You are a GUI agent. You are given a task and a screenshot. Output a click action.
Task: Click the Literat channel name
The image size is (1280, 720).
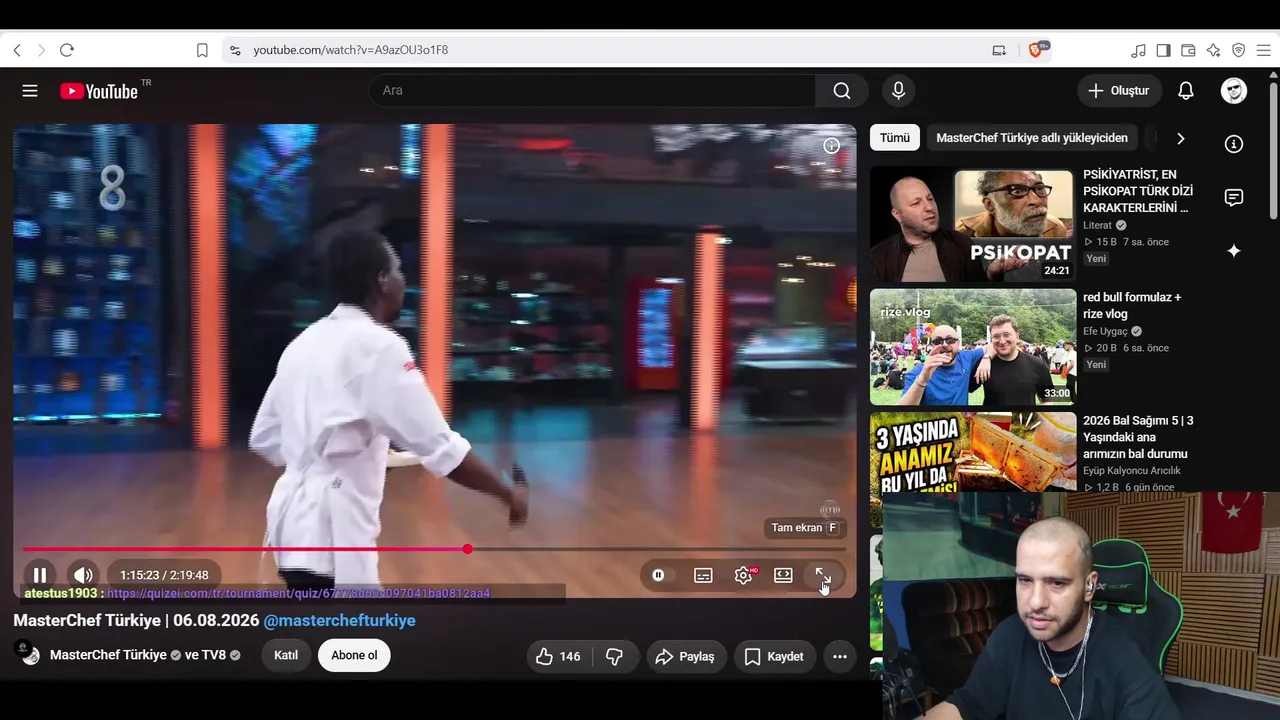click(1097, 225)
